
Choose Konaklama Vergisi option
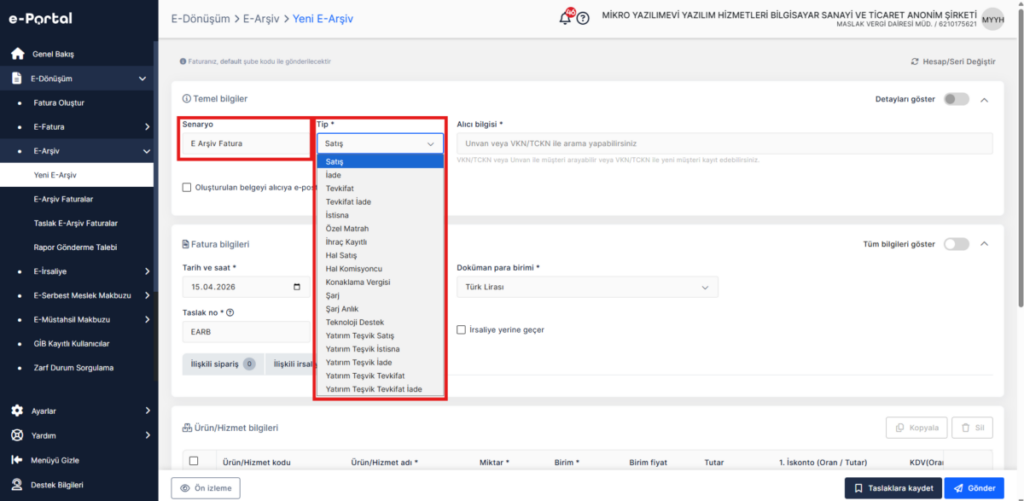coord(380,282)
